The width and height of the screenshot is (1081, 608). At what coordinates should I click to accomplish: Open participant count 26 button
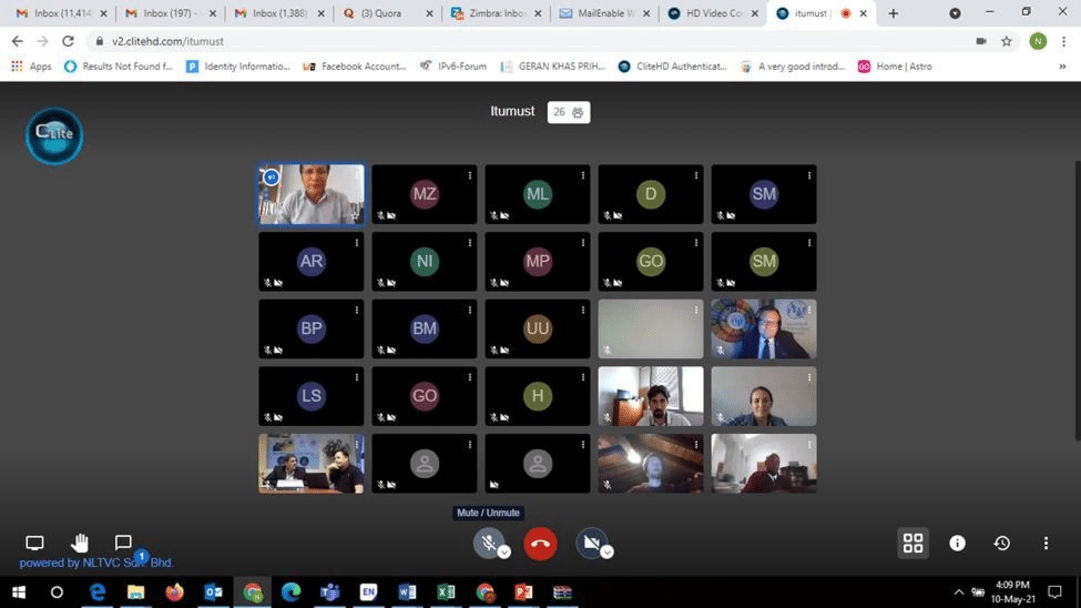[568, 112]
